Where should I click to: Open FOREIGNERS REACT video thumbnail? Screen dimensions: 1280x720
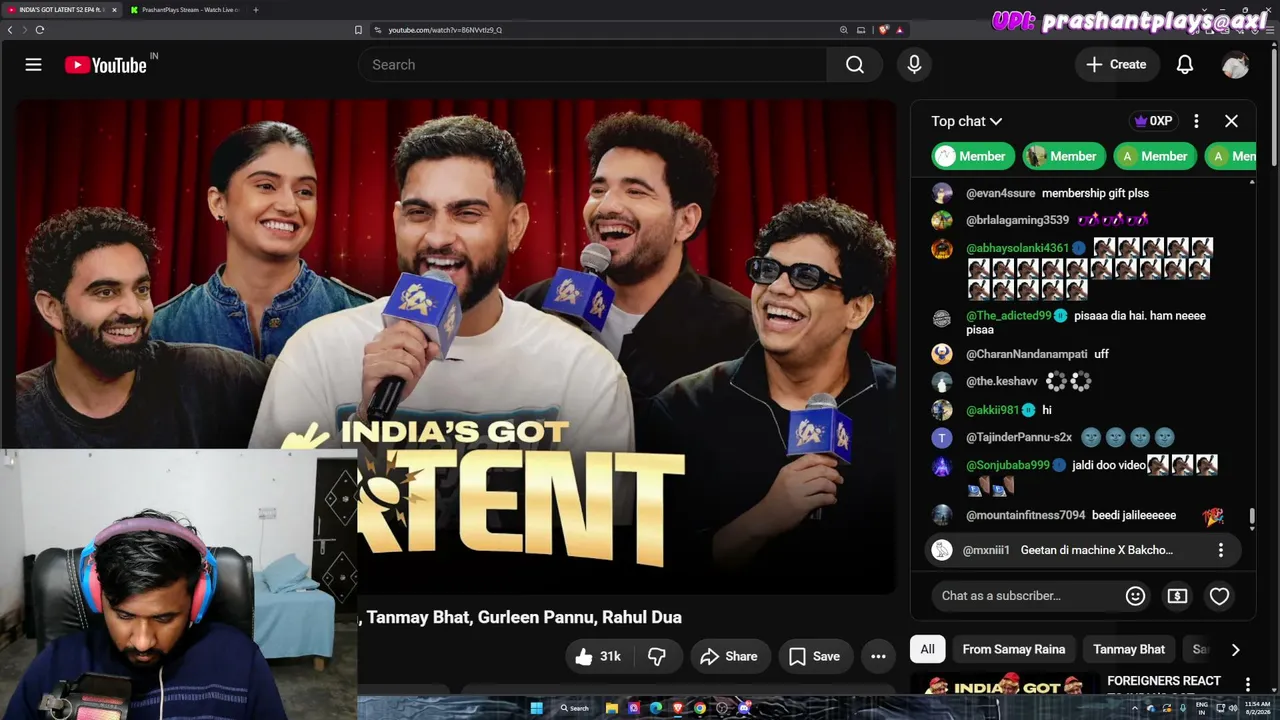coord(1003,685)
